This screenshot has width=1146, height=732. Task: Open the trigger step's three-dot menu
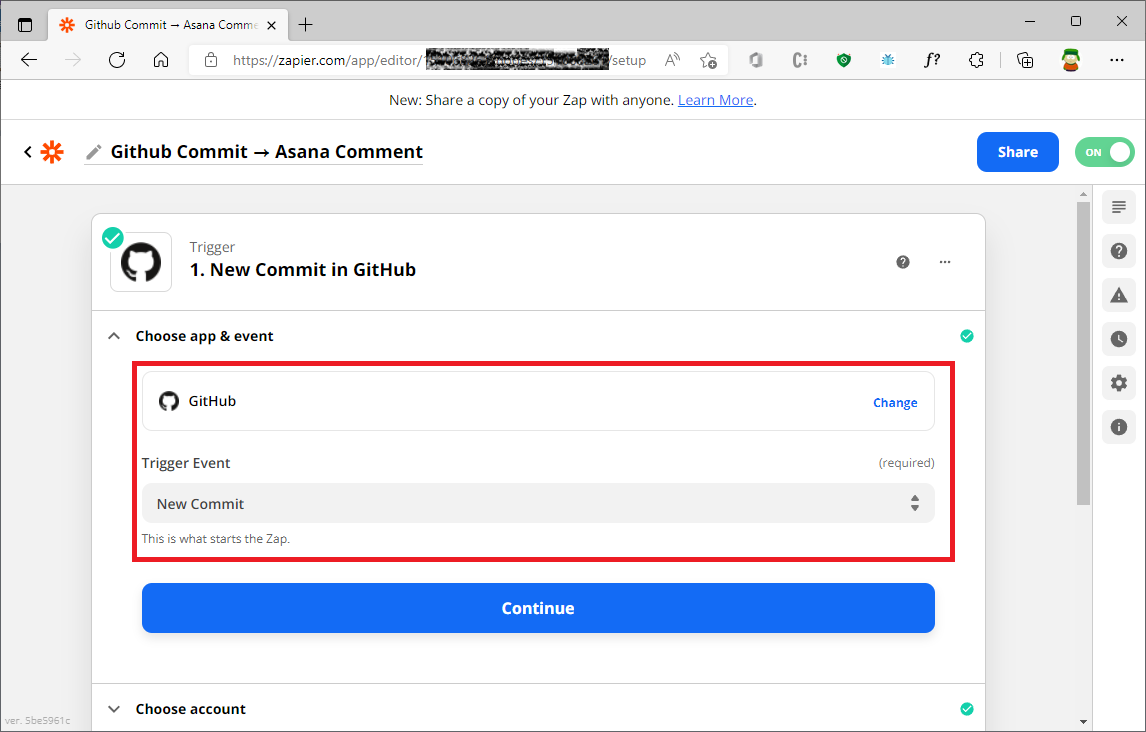[945, 262]
